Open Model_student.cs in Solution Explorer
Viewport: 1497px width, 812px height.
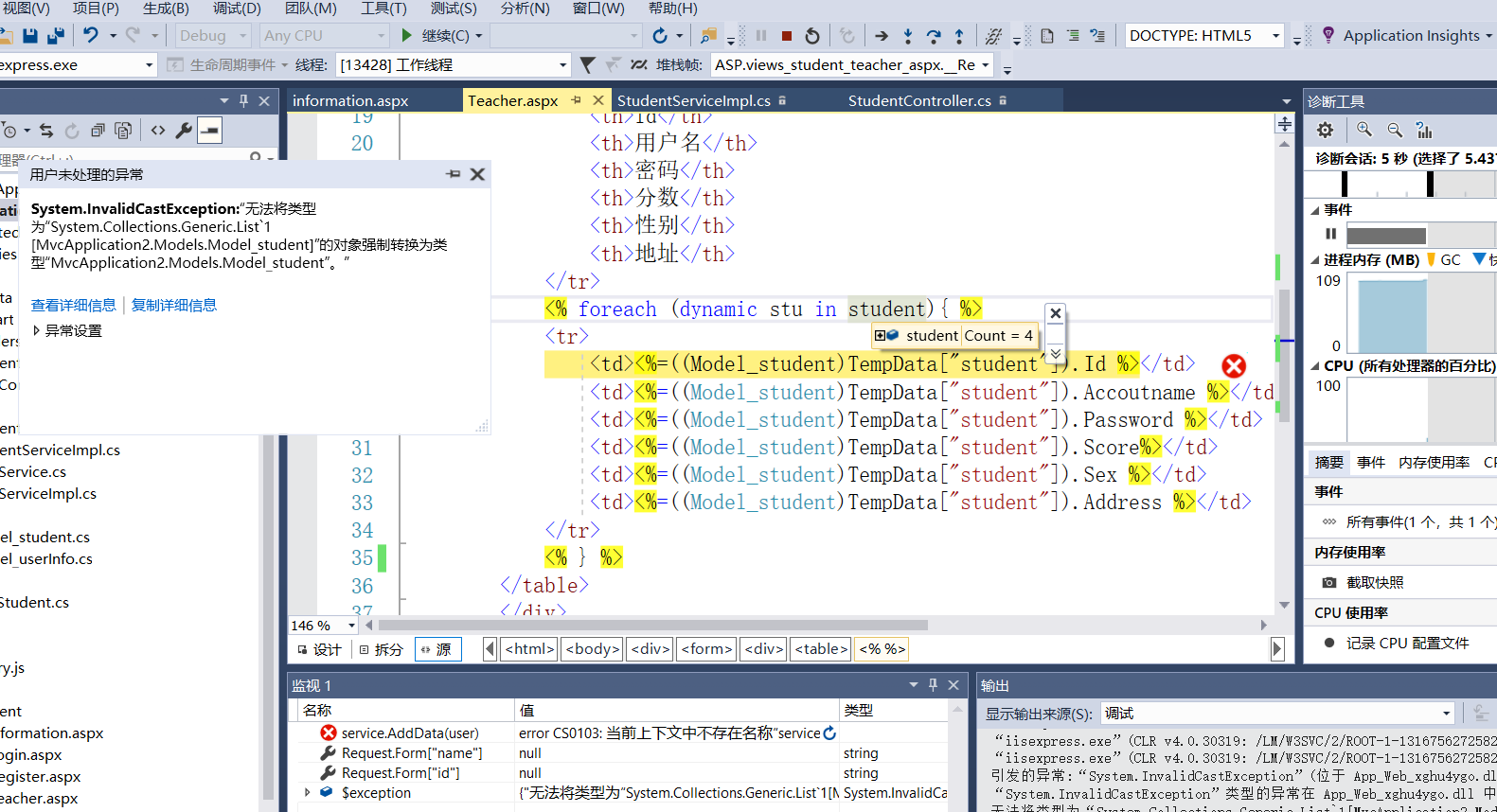point(45,537)
